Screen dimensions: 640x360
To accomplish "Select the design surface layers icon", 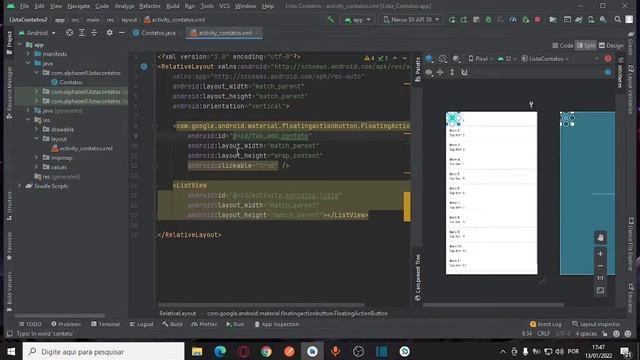I will click(x=429, y=59).
